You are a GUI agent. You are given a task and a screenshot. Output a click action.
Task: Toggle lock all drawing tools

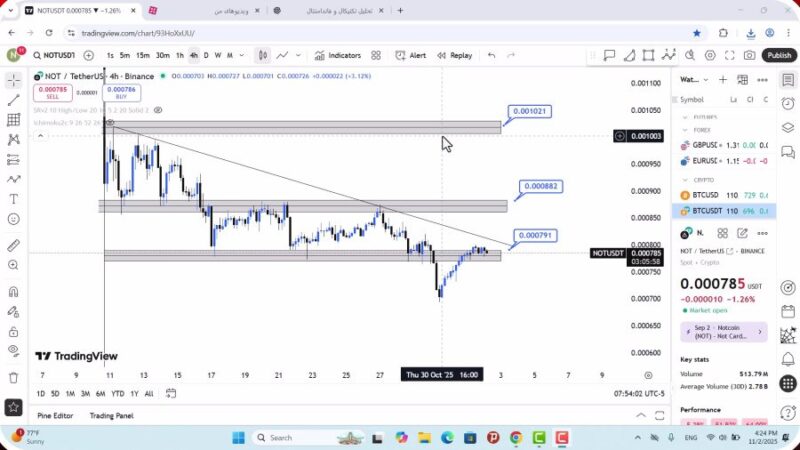pos(13,330)
